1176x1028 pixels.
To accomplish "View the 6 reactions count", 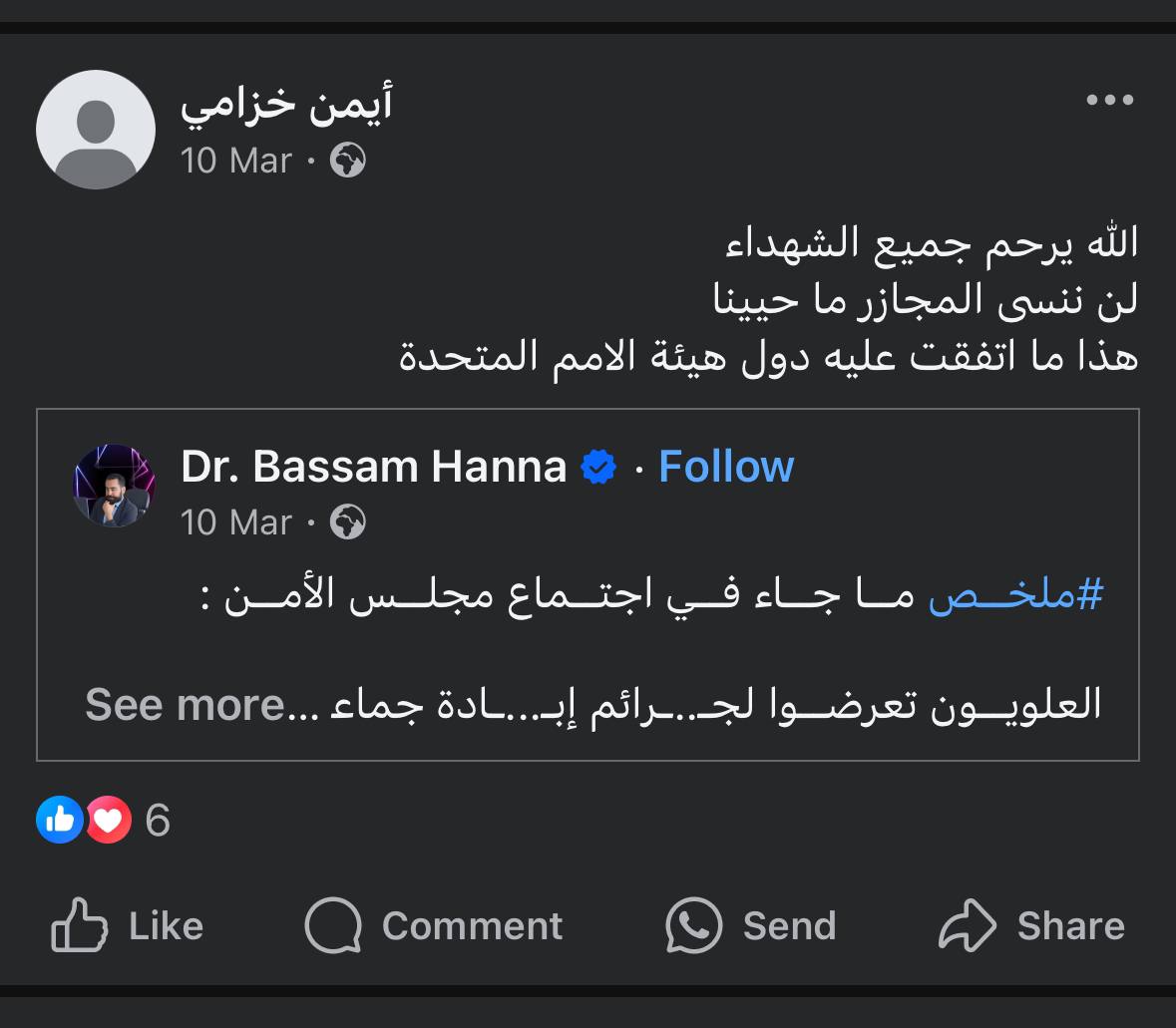I will click(158, 821).
